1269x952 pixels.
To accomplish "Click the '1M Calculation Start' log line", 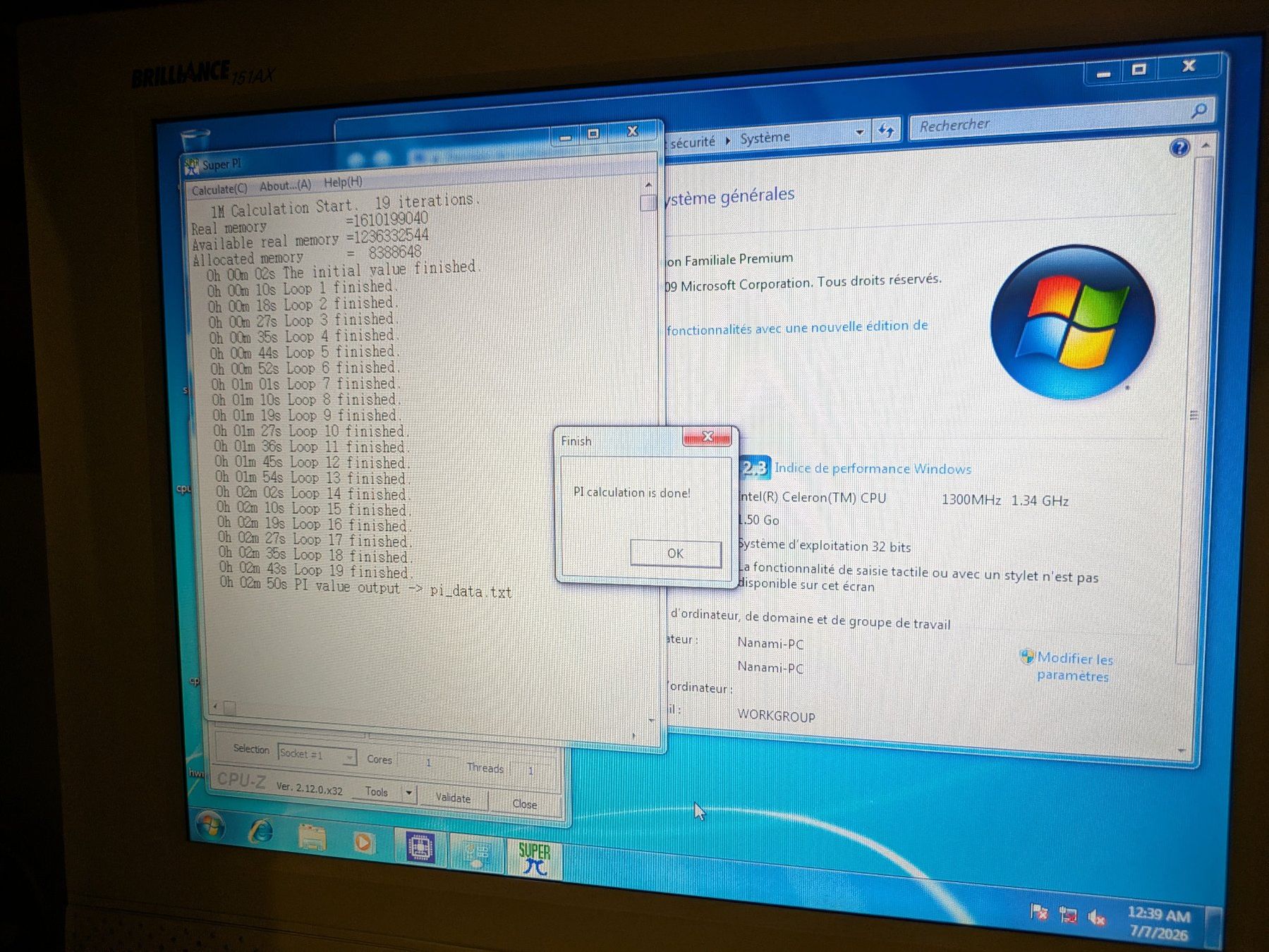I will click(x=346, y=205).
